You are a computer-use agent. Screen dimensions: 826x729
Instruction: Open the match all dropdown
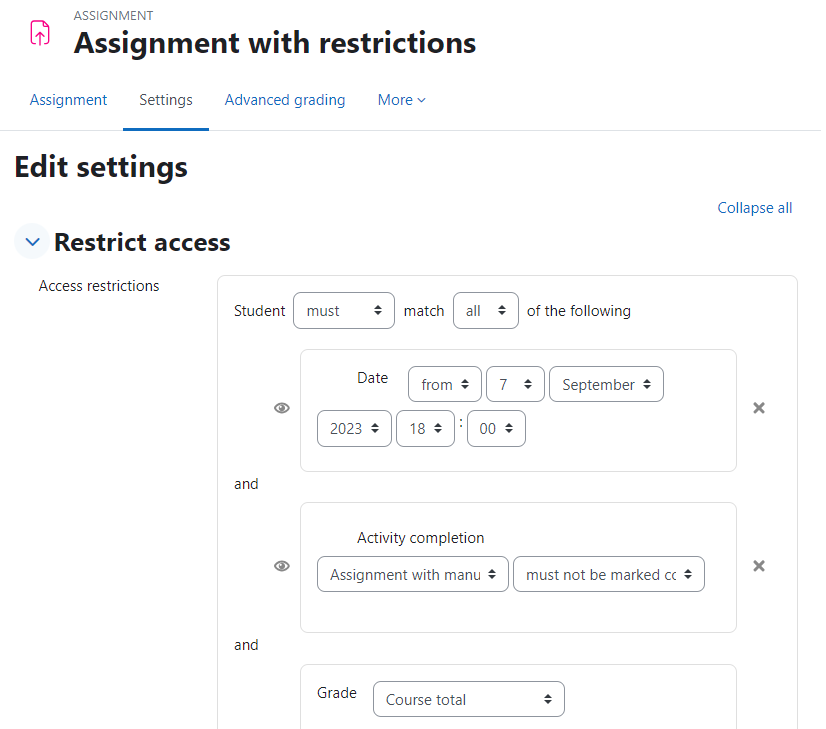click(486, 311)
